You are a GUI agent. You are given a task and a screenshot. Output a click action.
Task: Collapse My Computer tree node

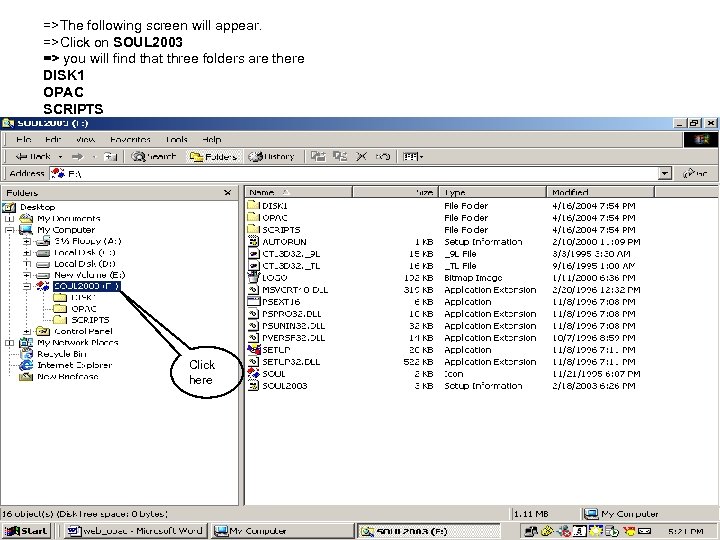(x=10, y=230)
